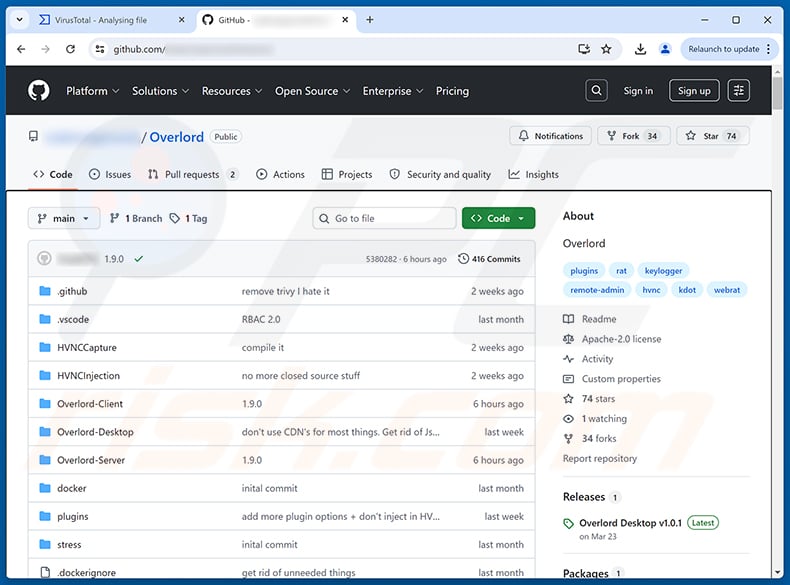
Task: Select the Code tab
Action: pyautogui.click(x=53, y=174)
